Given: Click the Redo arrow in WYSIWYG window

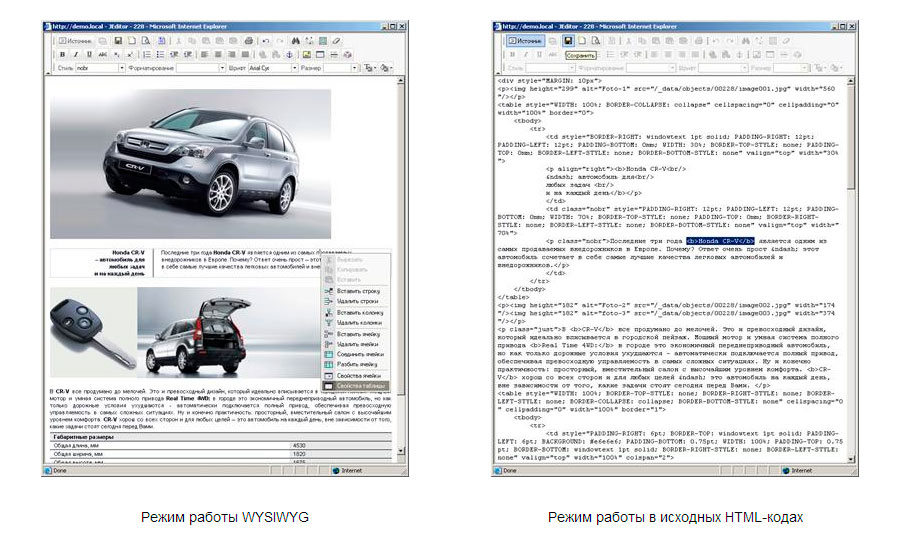Looking at the screenshot, I should 280,41.
